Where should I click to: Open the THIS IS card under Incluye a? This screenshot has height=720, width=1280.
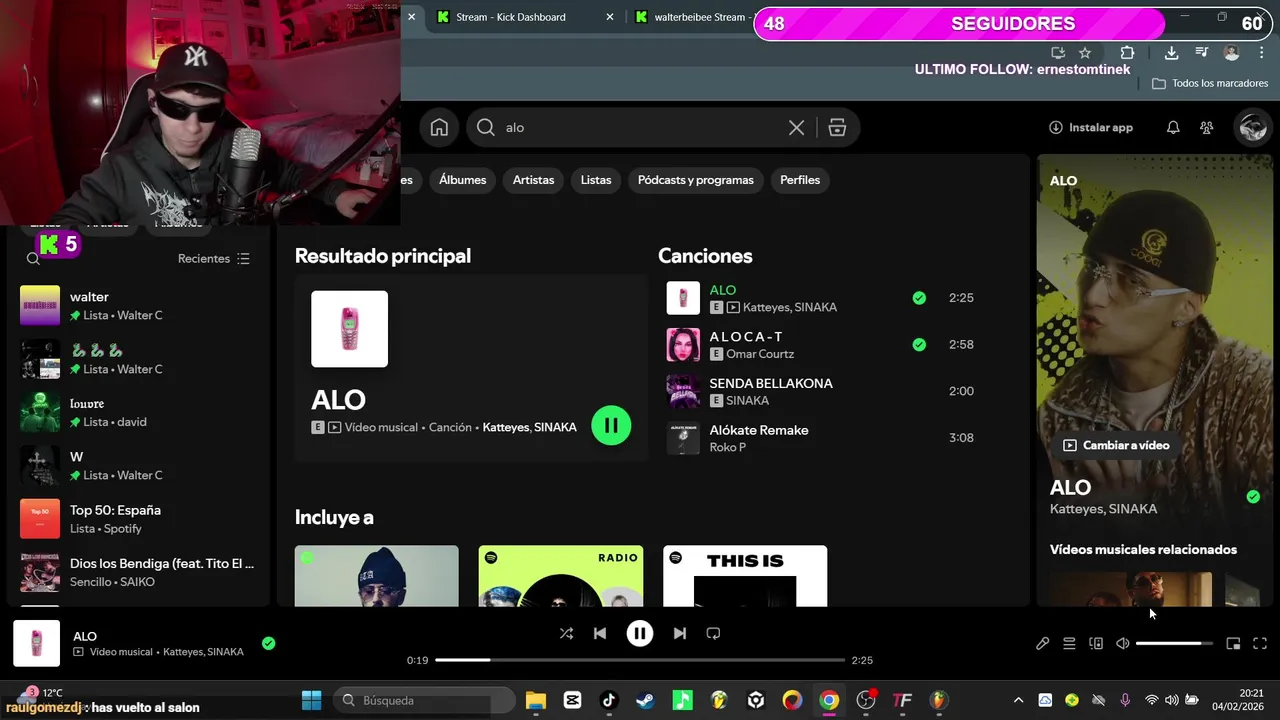click(745, 576)
